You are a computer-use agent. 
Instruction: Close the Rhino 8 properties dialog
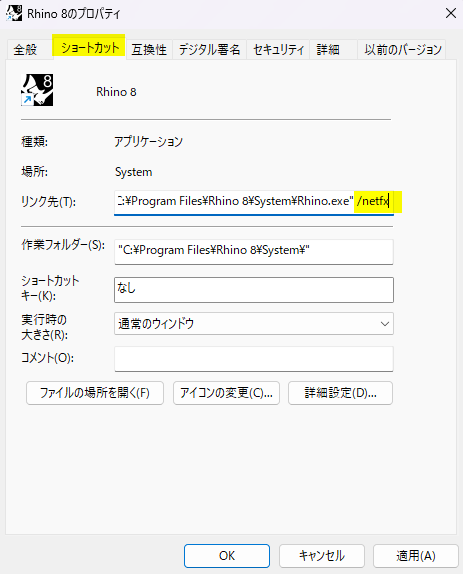tap(451, 14)
